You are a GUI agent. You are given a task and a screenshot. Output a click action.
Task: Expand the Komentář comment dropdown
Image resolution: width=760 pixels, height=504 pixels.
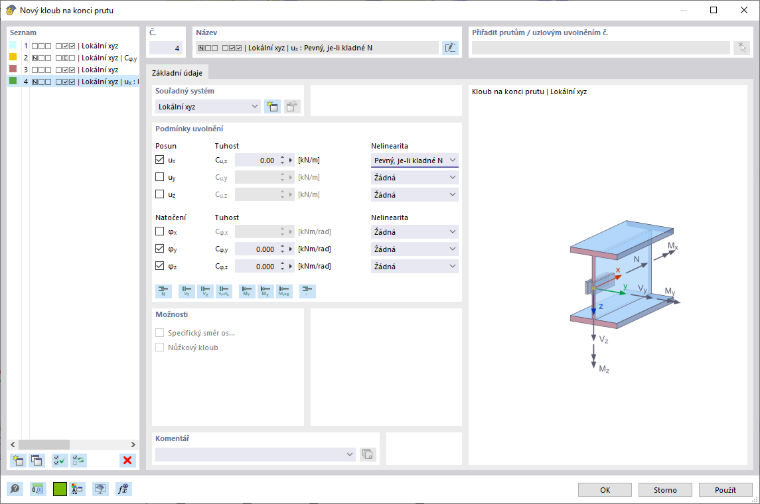[x=349, y=455]
